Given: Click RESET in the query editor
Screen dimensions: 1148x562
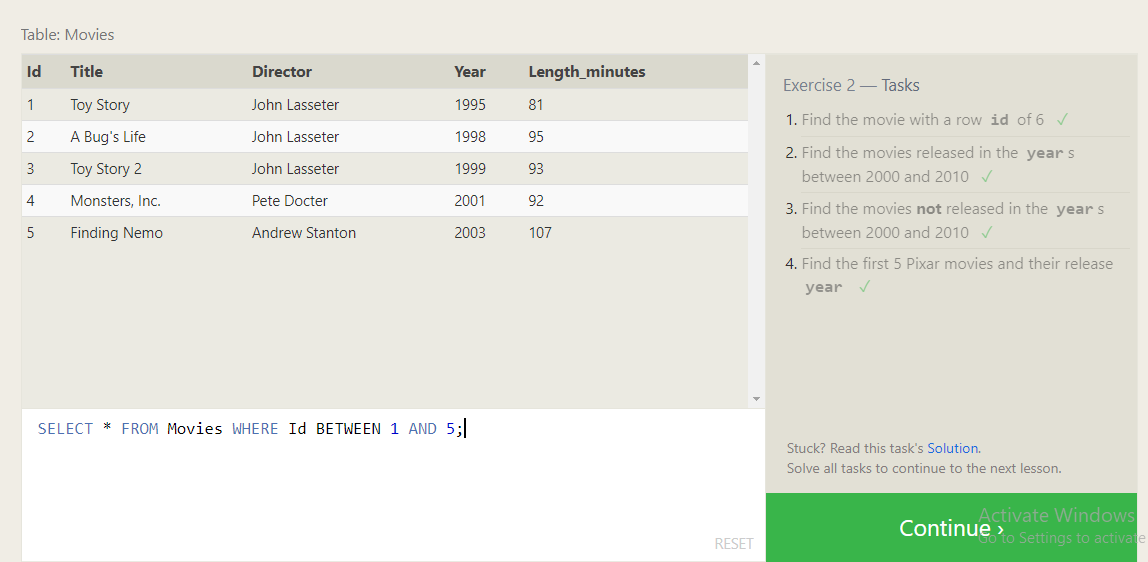Looking at the screenshot, I should tap(734, 544).
